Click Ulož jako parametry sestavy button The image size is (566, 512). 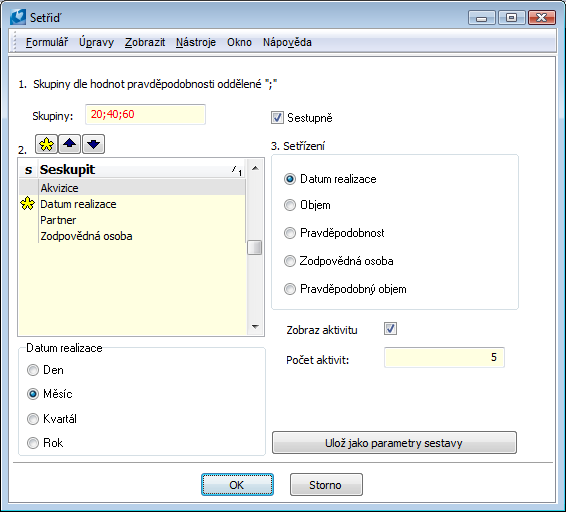(394, 443)
